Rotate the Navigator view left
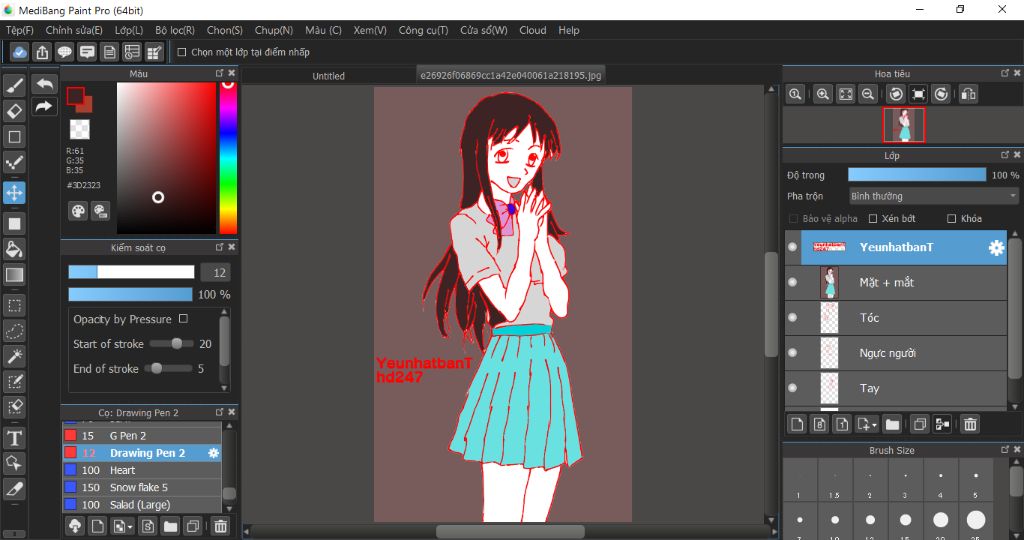The height and width of the screenshot is (540, 1024). coord(896,94)
